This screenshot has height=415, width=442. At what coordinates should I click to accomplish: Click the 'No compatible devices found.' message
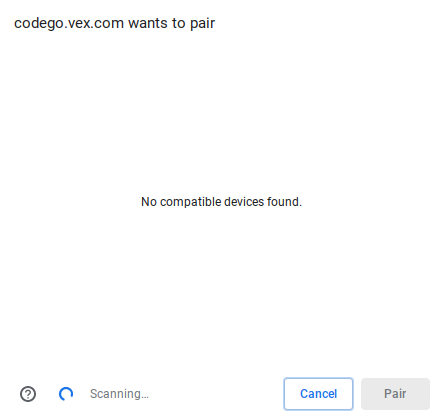pos(221,202)
